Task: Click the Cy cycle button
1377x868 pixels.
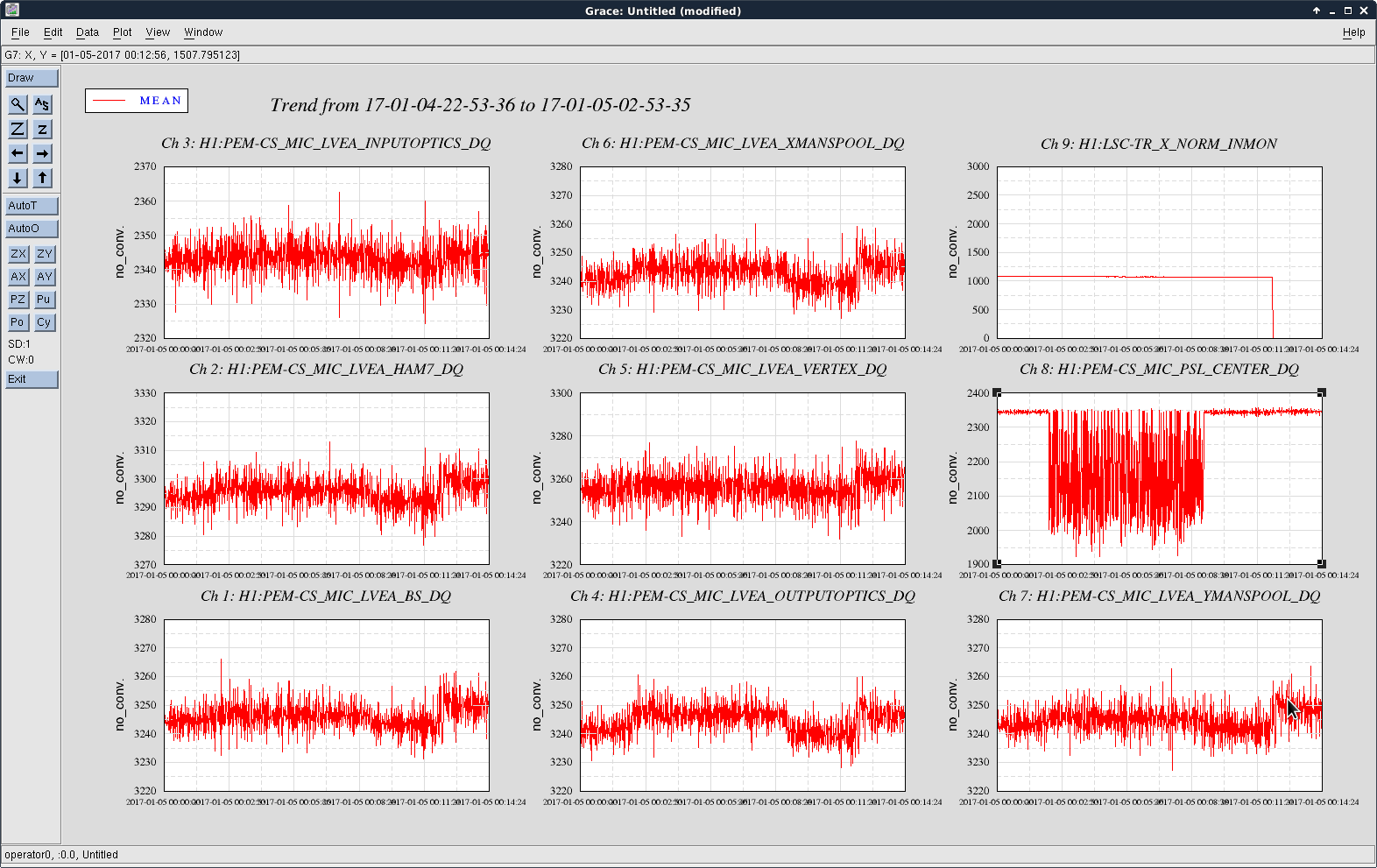Action: coord(45,322)
